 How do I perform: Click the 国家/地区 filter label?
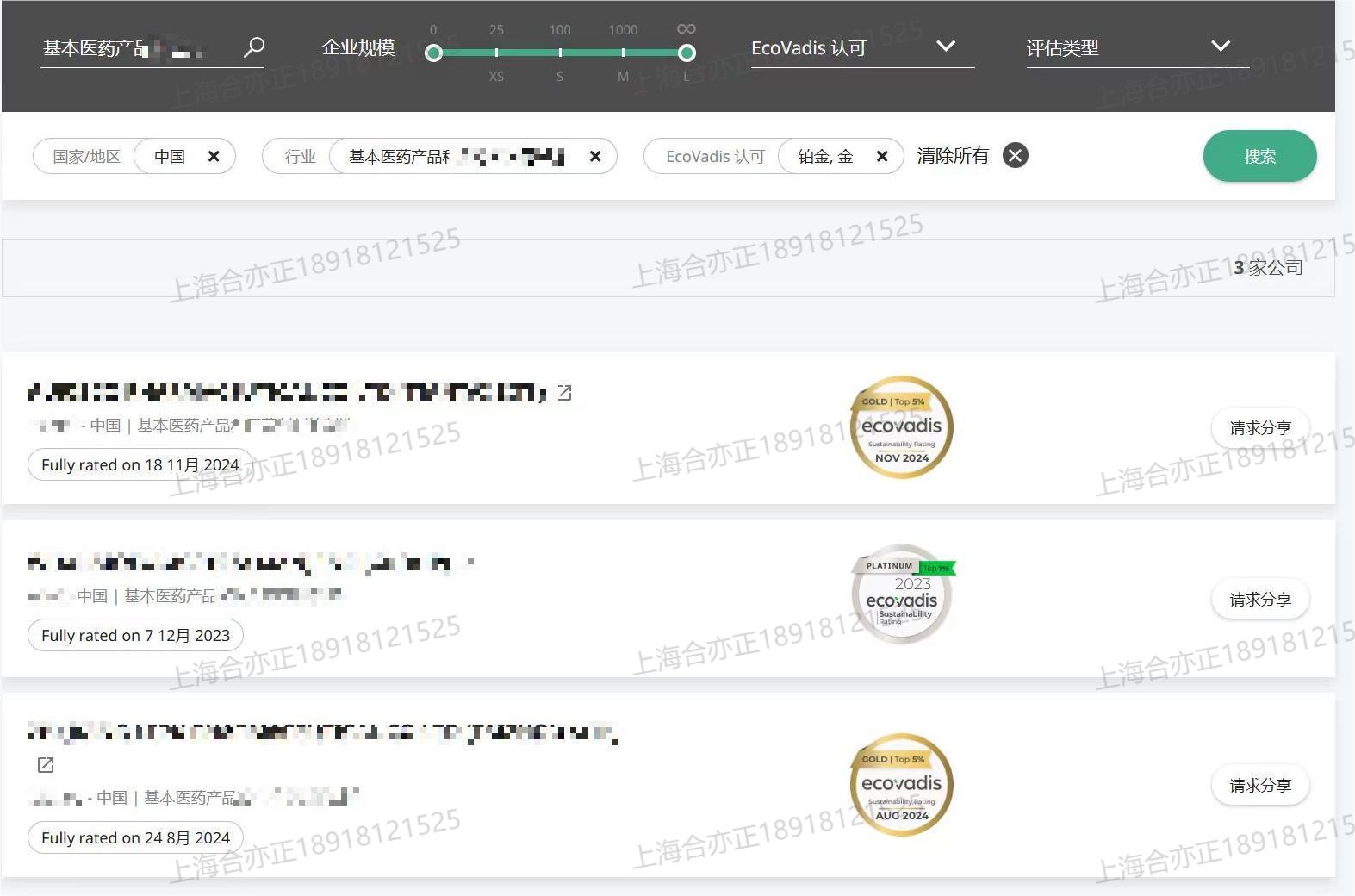pyautogui.click(x=86, y=157)
